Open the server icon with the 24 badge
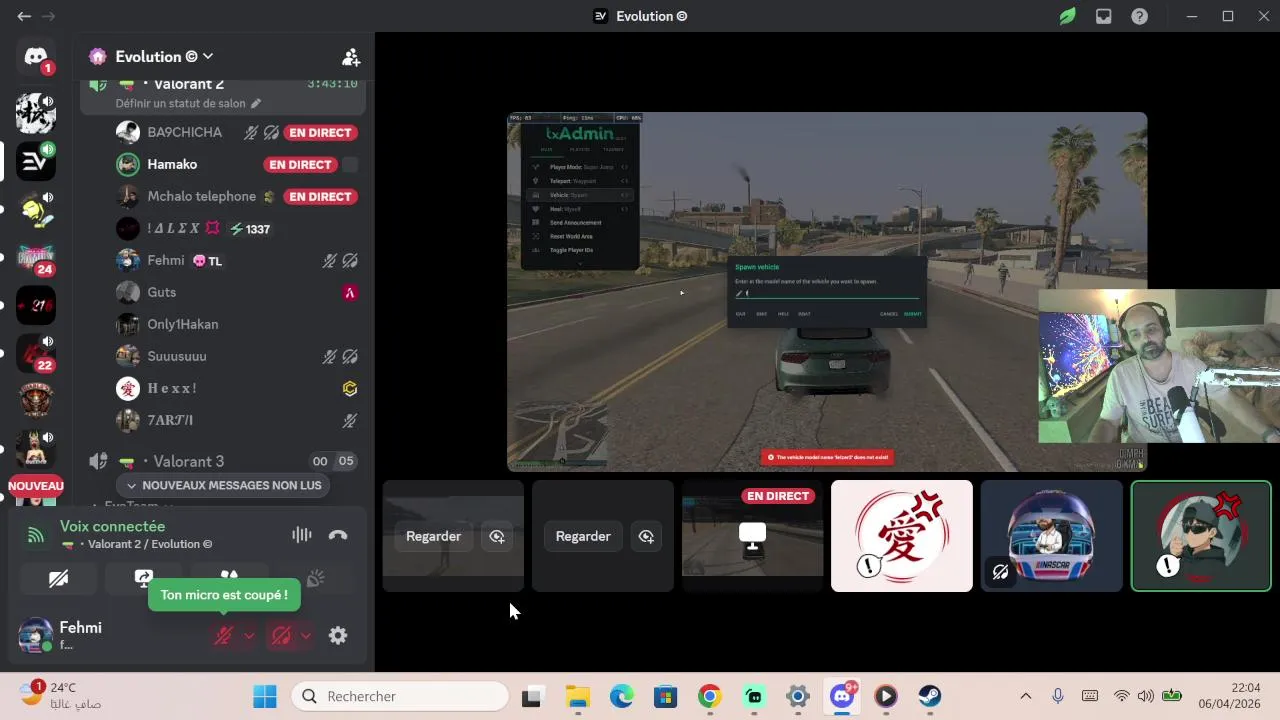Screen dimensions: 1280x720 (36, 259)
